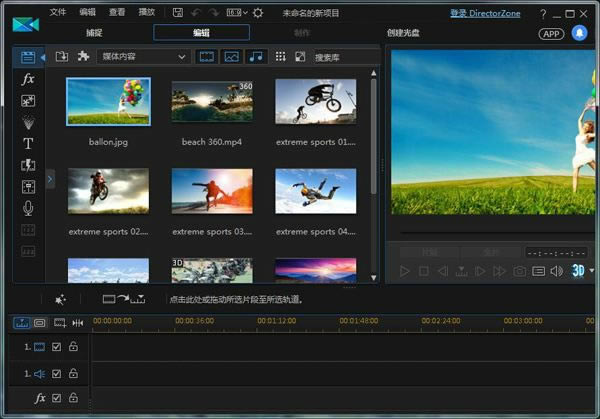The image size is (600, 419).
Task: Lock the fx effect track
Action: pos(73,398)
